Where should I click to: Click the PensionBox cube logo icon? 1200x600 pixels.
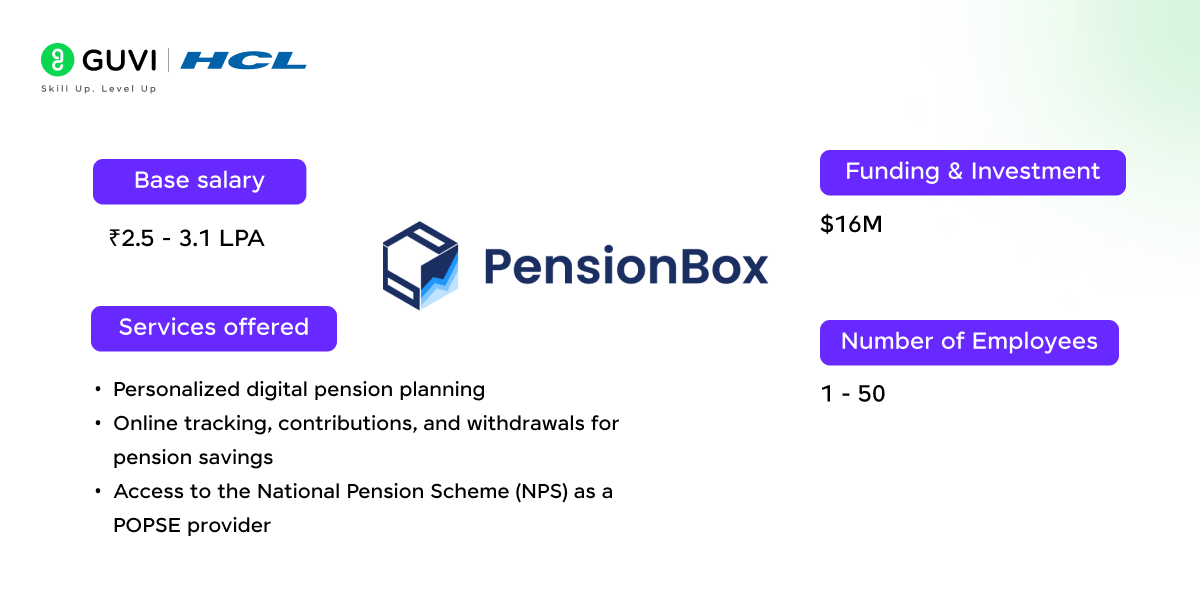[x=420, y=266]
